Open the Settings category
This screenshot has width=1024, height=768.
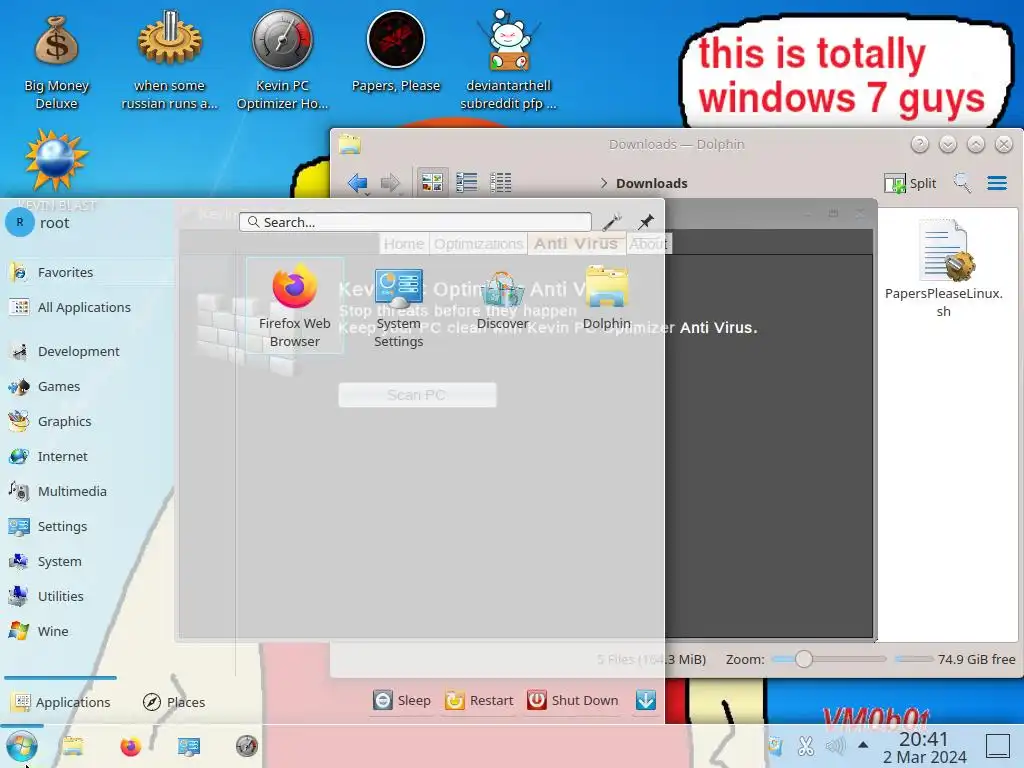(88, 526)
